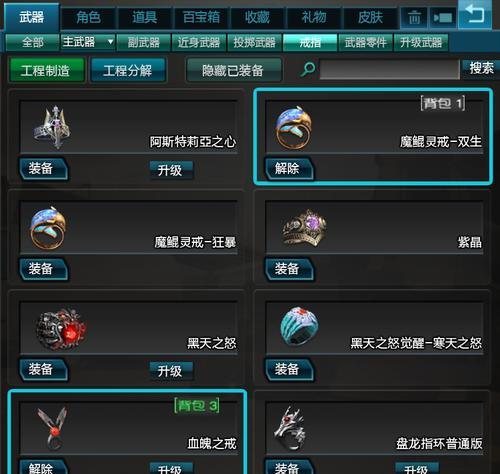Switch to the 副武器 category tab
Screen dimensions: 500x474
(144, 42)
